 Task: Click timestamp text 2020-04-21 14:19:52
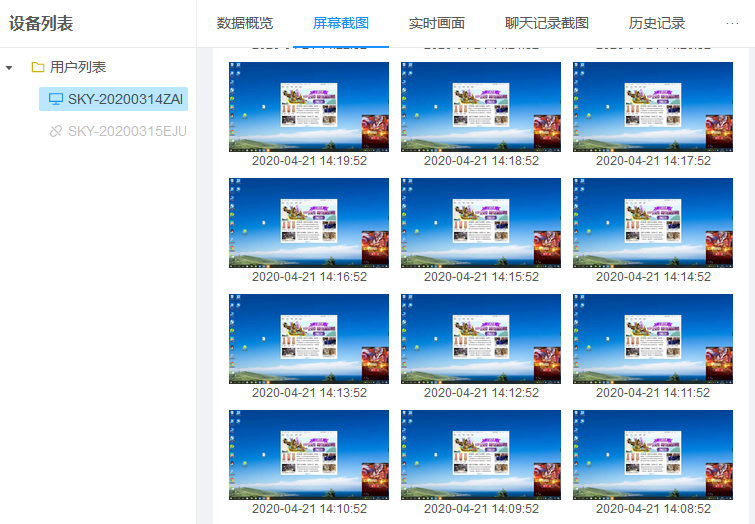pyautogui.click(x=309, y=161)
